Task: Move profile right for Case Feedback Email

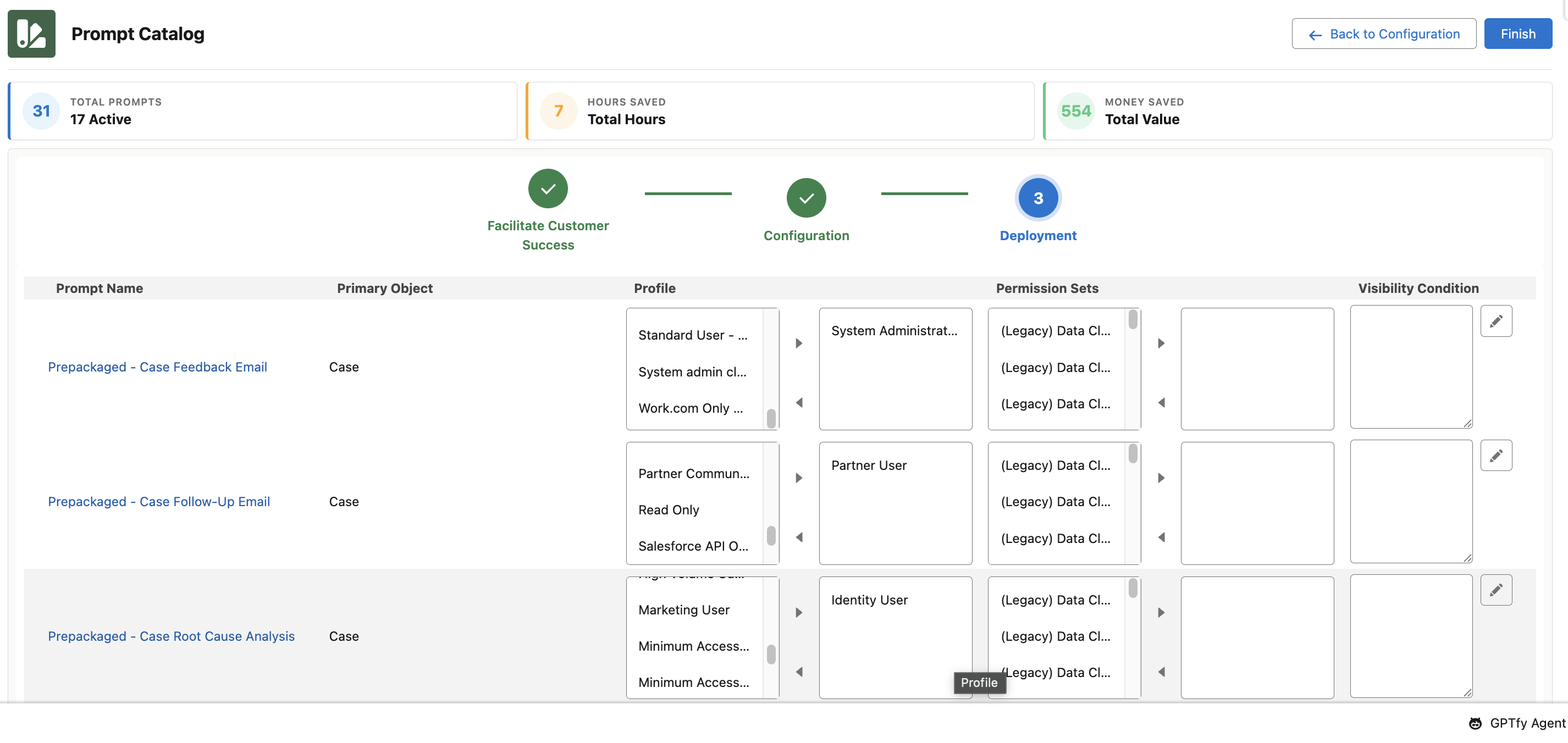Action: [799, 343]
